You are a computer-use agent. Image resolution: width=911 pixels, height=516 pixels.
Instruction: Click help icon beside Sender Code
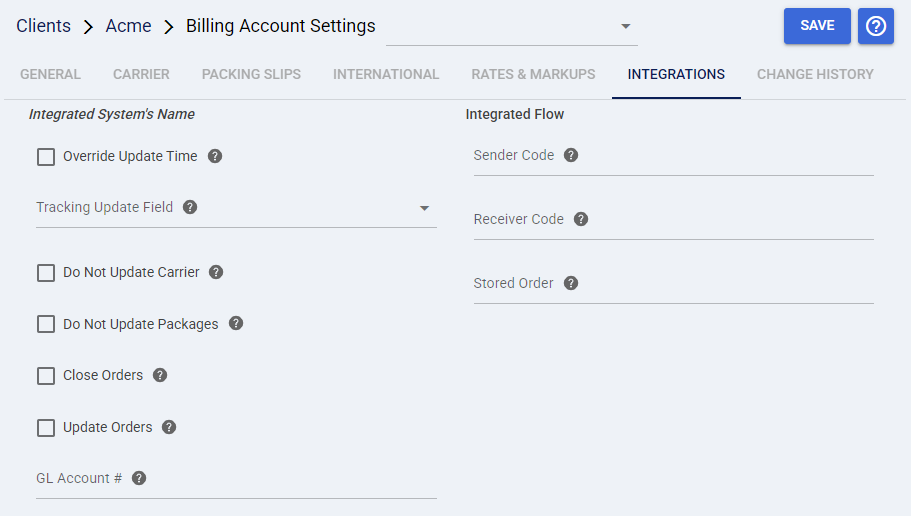[571, 155]
